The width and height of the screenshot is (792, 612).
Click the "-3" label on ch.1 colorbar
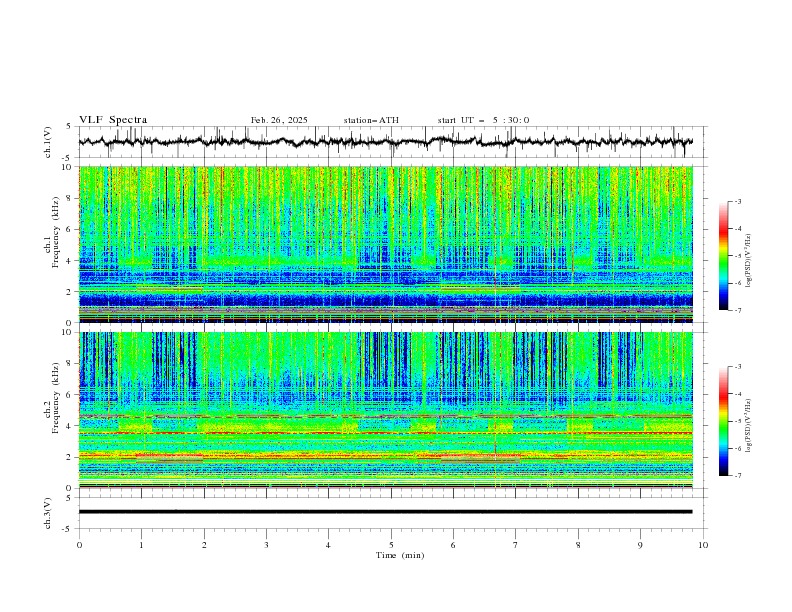pos(737,201)
